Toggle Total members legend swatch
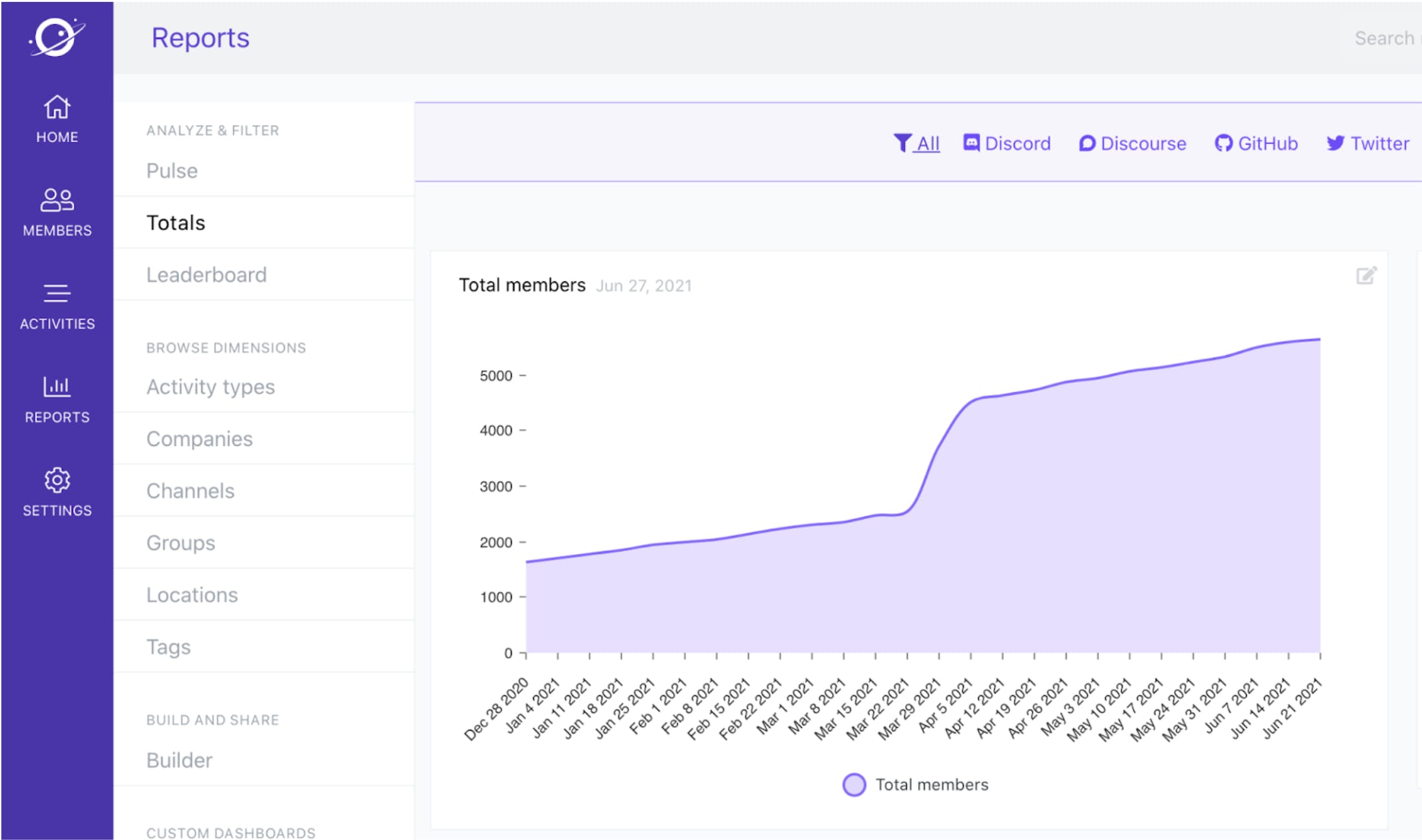Image resolution: width=1422 pixels, height=840 pixels. click(x=854, y=785)
